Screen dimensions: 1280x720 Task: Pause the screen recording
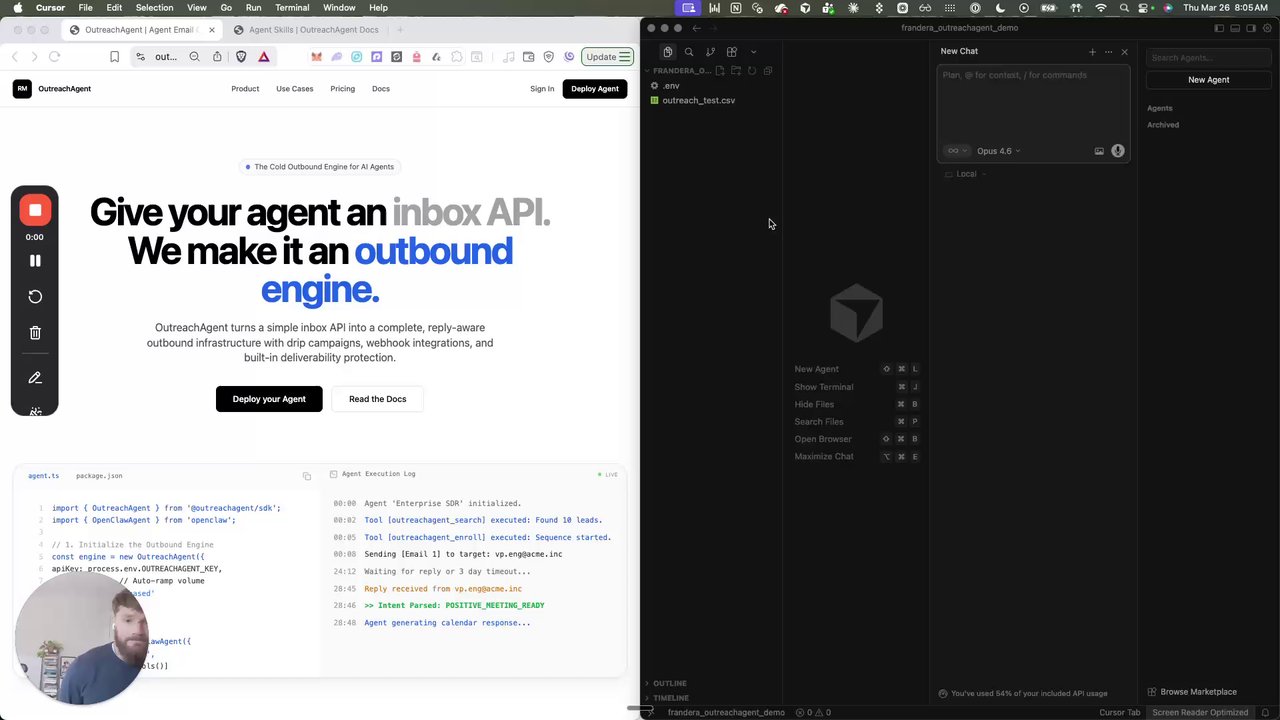[35, 261]
